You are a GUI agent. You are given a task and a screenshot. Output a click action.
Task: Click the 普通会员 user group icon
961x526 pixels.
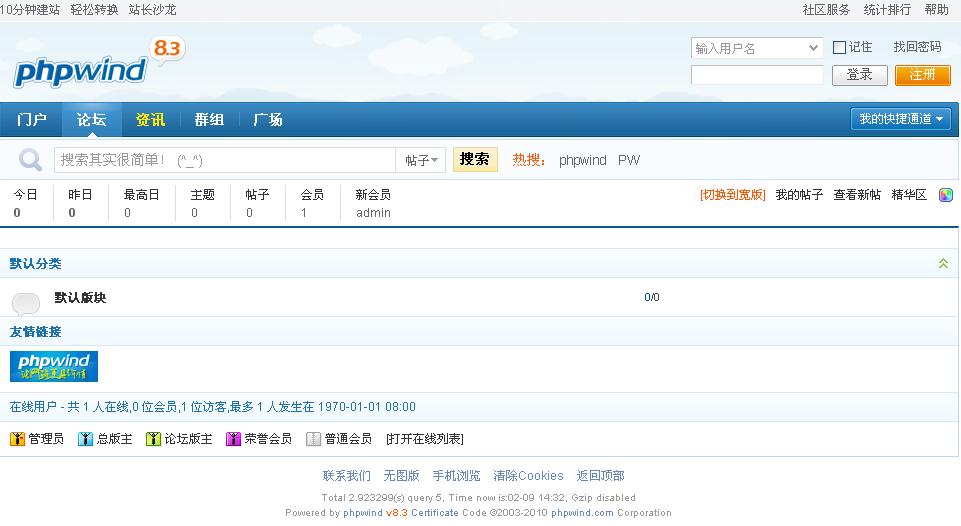click(313, 439)
